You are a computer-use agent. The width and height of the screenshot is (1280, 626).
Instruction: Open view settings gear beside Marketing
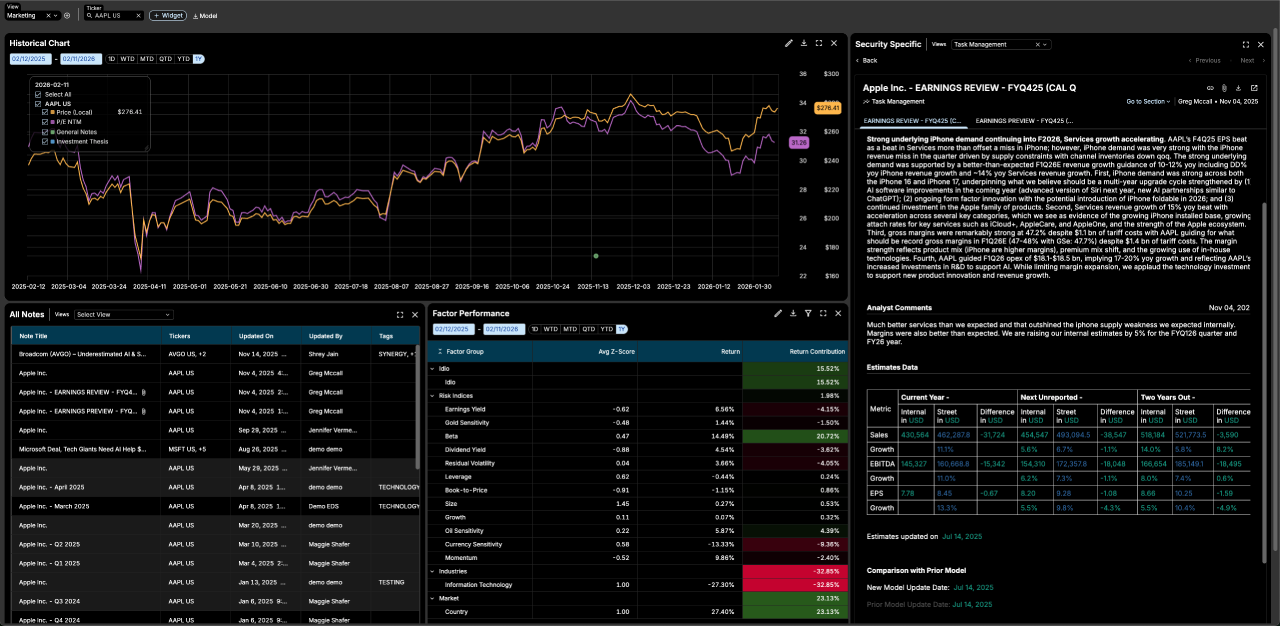tap(67, 16)
